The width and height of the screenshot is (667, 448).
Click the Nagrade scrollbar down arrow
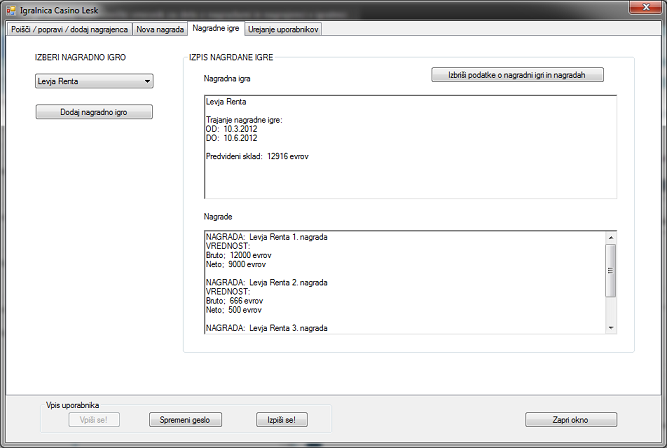611,326
